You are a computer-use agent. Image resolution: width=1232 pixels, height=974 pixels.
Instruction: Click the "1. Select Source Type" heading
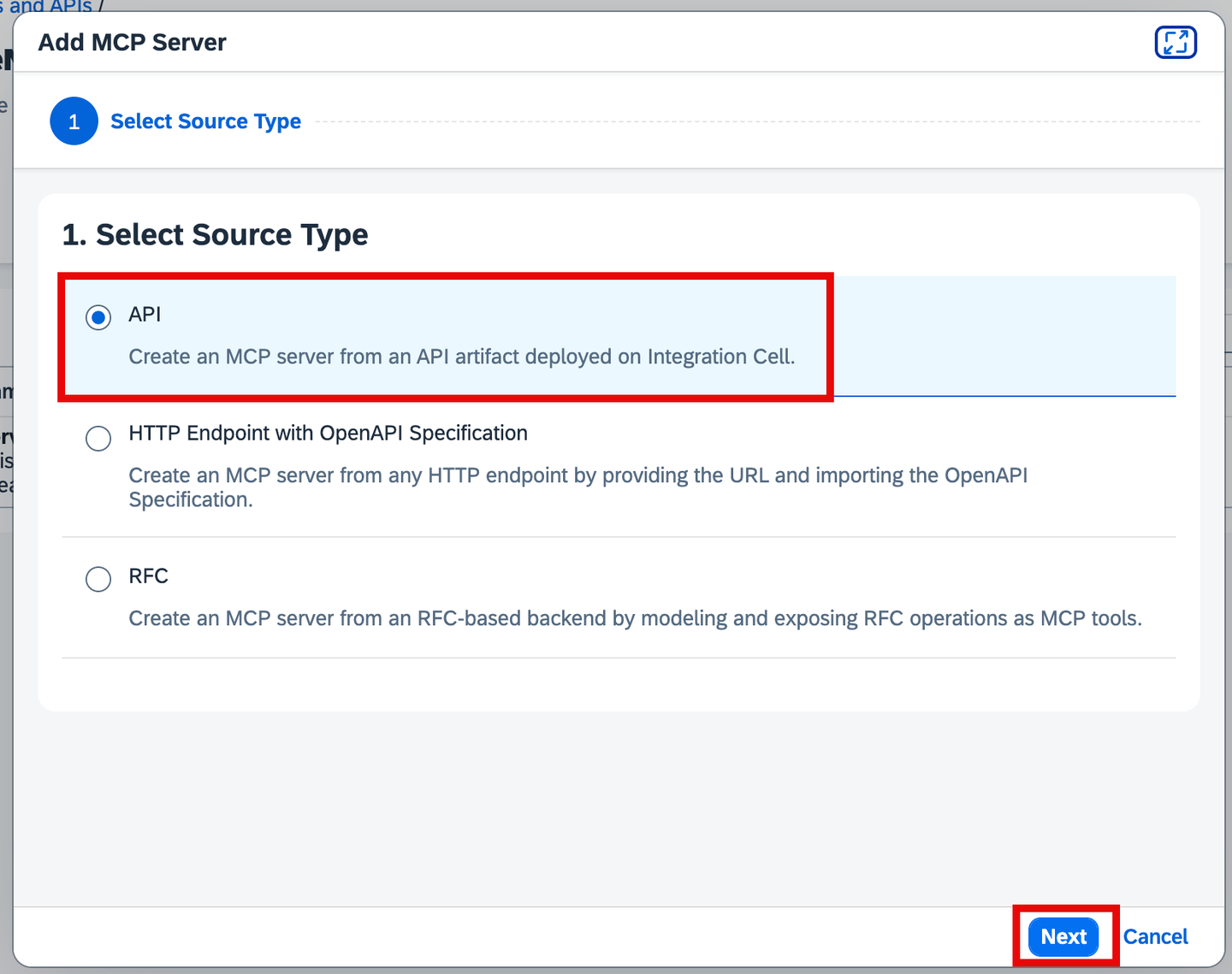coord(215,234)
